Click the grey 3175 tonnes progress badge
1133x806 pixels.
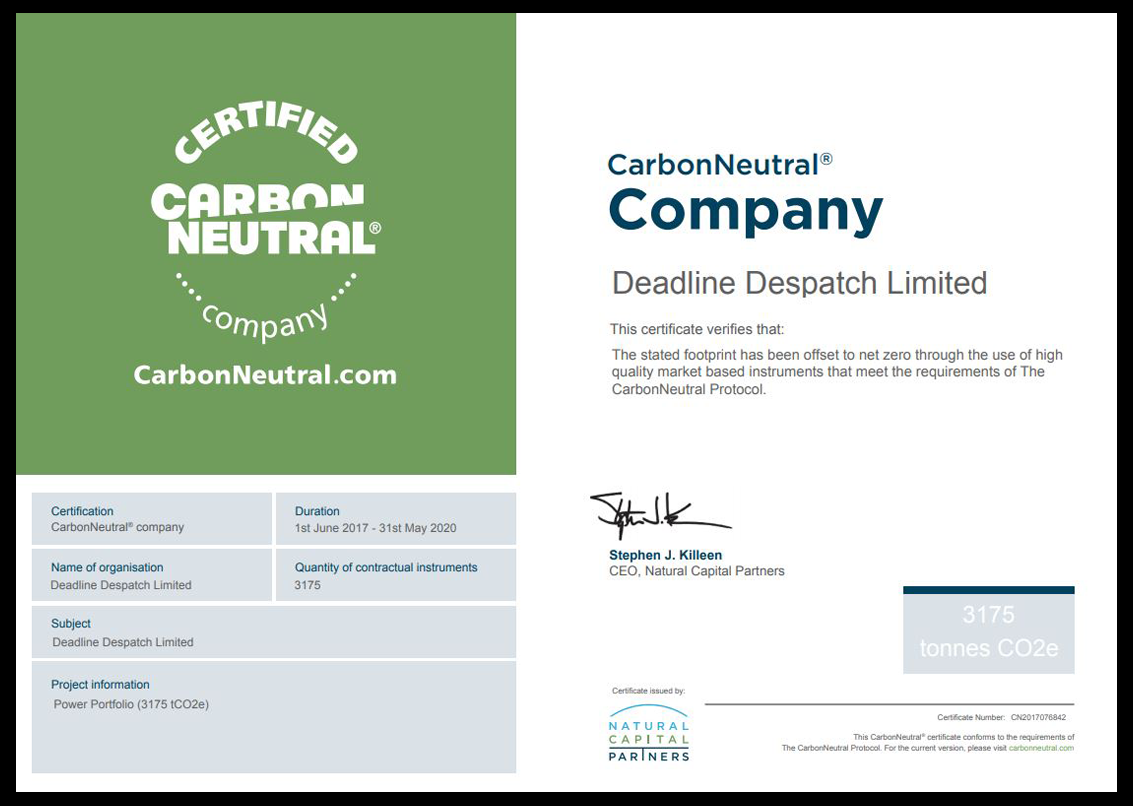click(x=988, y=630)
